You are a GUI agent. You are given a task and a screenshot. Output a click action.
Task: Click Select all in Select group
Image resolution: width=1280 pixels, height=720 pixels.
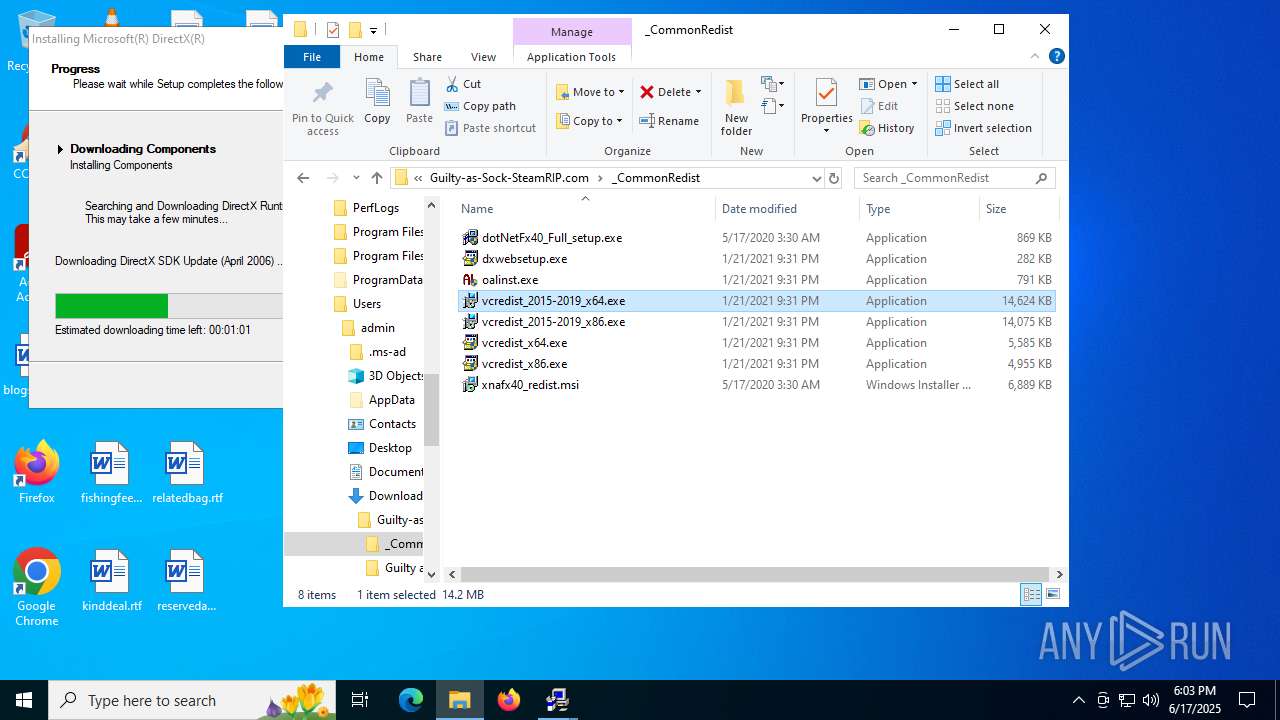click(967, 84)
